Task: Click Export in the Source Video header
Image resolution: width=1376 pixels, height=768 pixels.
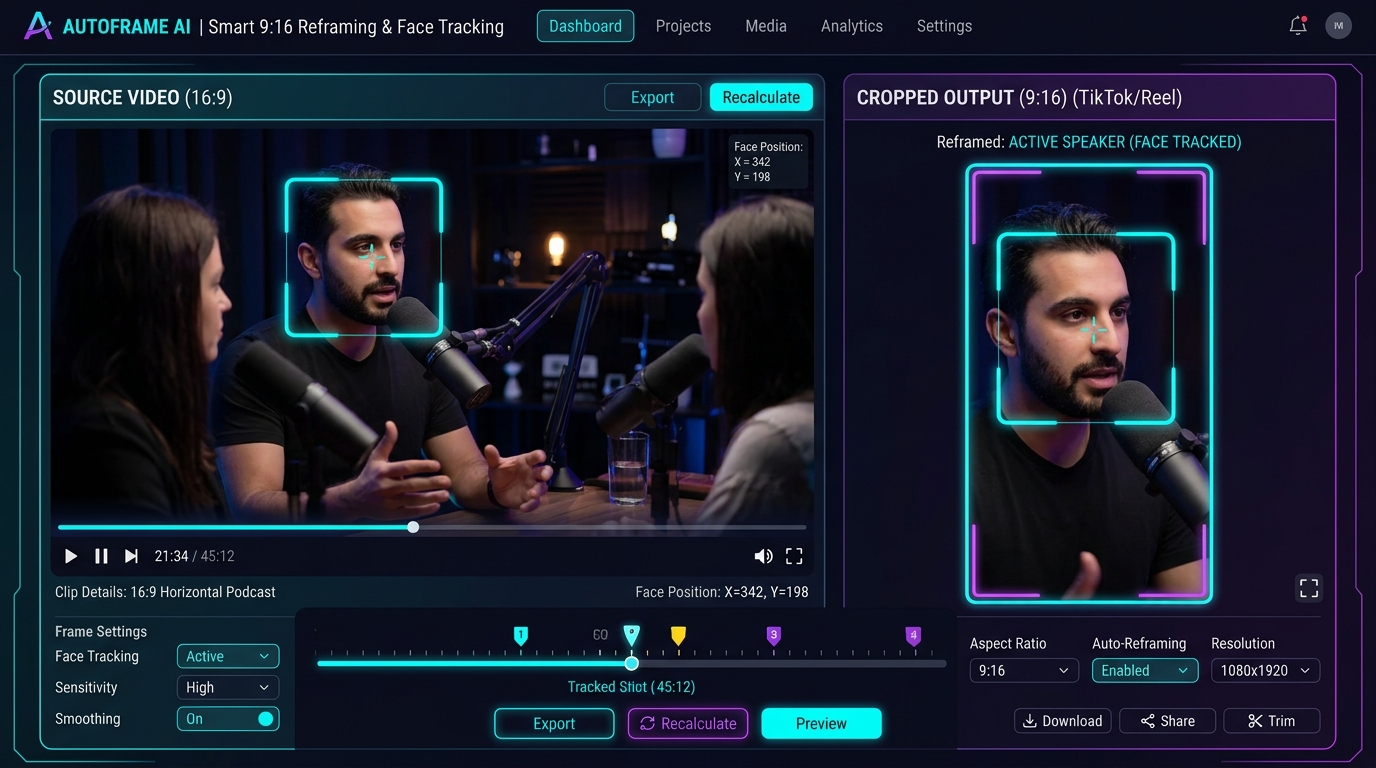Action: (x=652, y=97)
